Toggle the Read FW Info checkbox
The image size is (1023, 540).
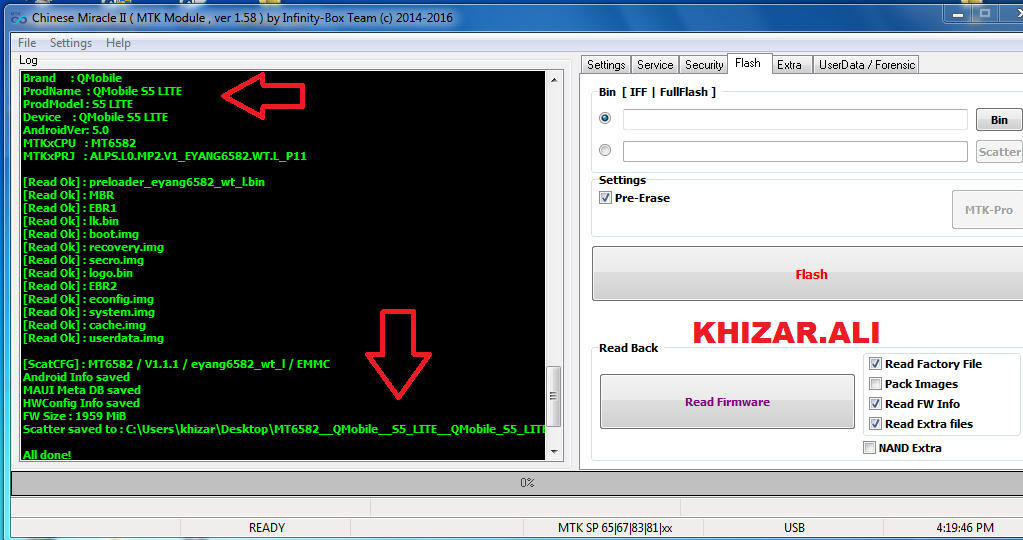(876, 404)
